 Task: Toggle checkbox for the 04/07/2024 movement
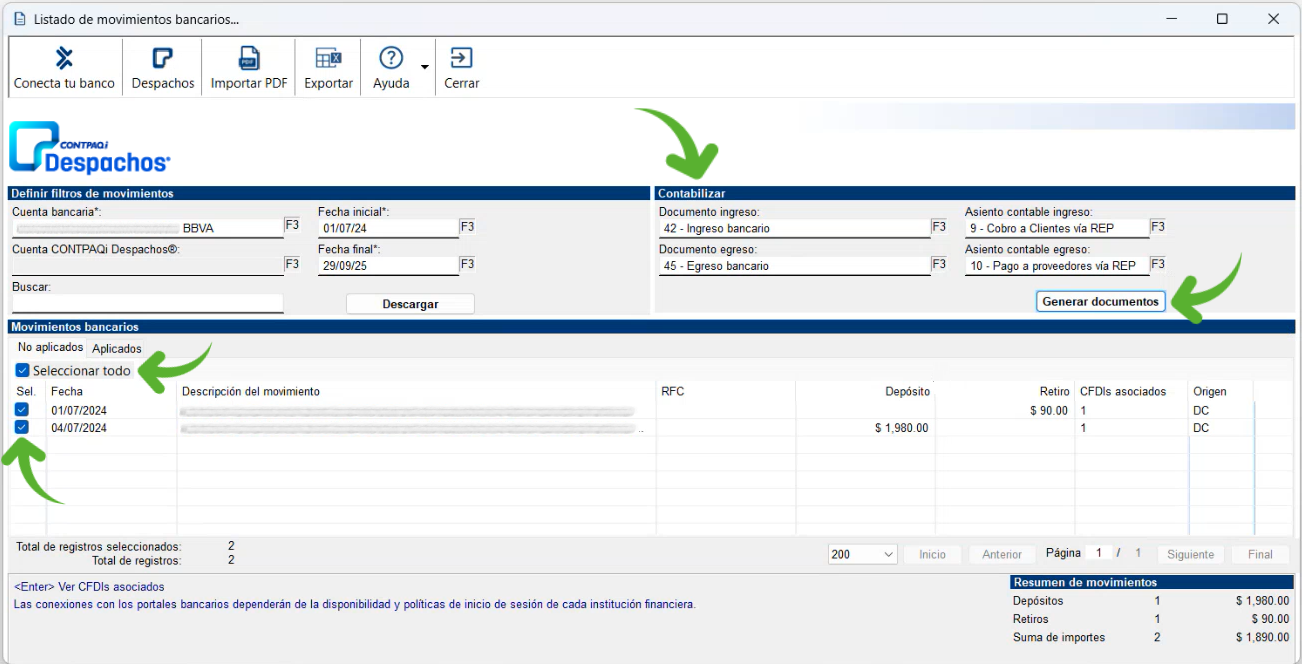coord(22,428)
